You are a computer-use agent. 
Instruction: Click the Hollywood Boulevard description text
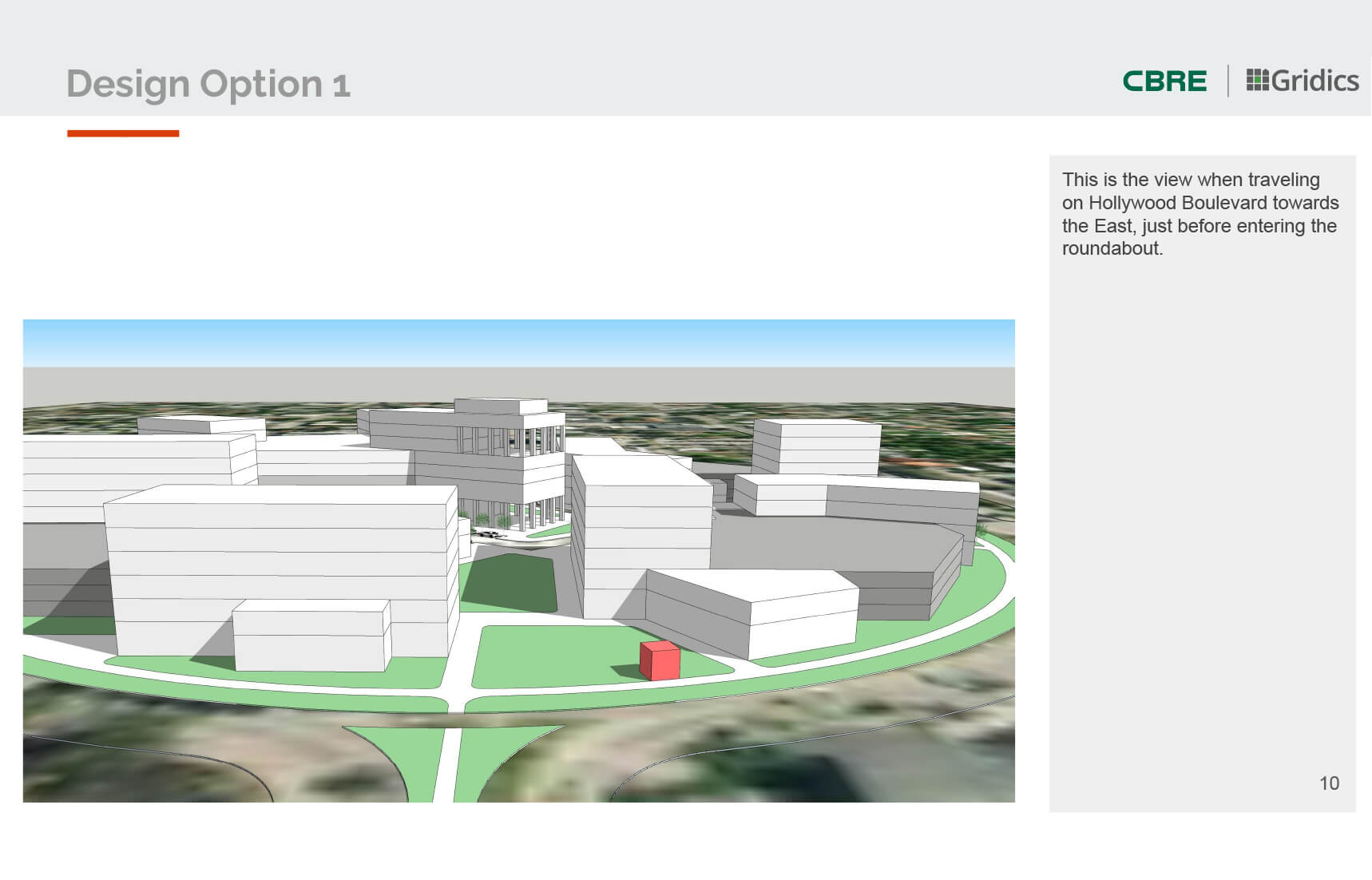1200,214
